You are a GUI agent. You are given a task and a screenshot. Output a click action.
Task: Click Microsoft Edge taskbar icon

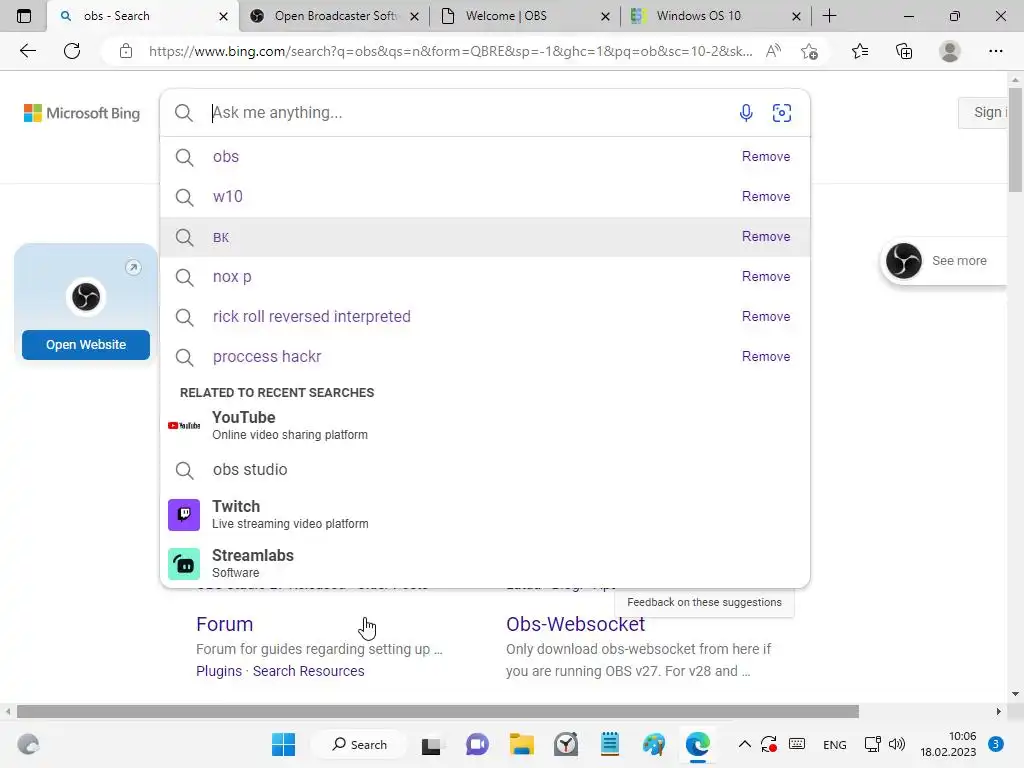coord(697,744)
